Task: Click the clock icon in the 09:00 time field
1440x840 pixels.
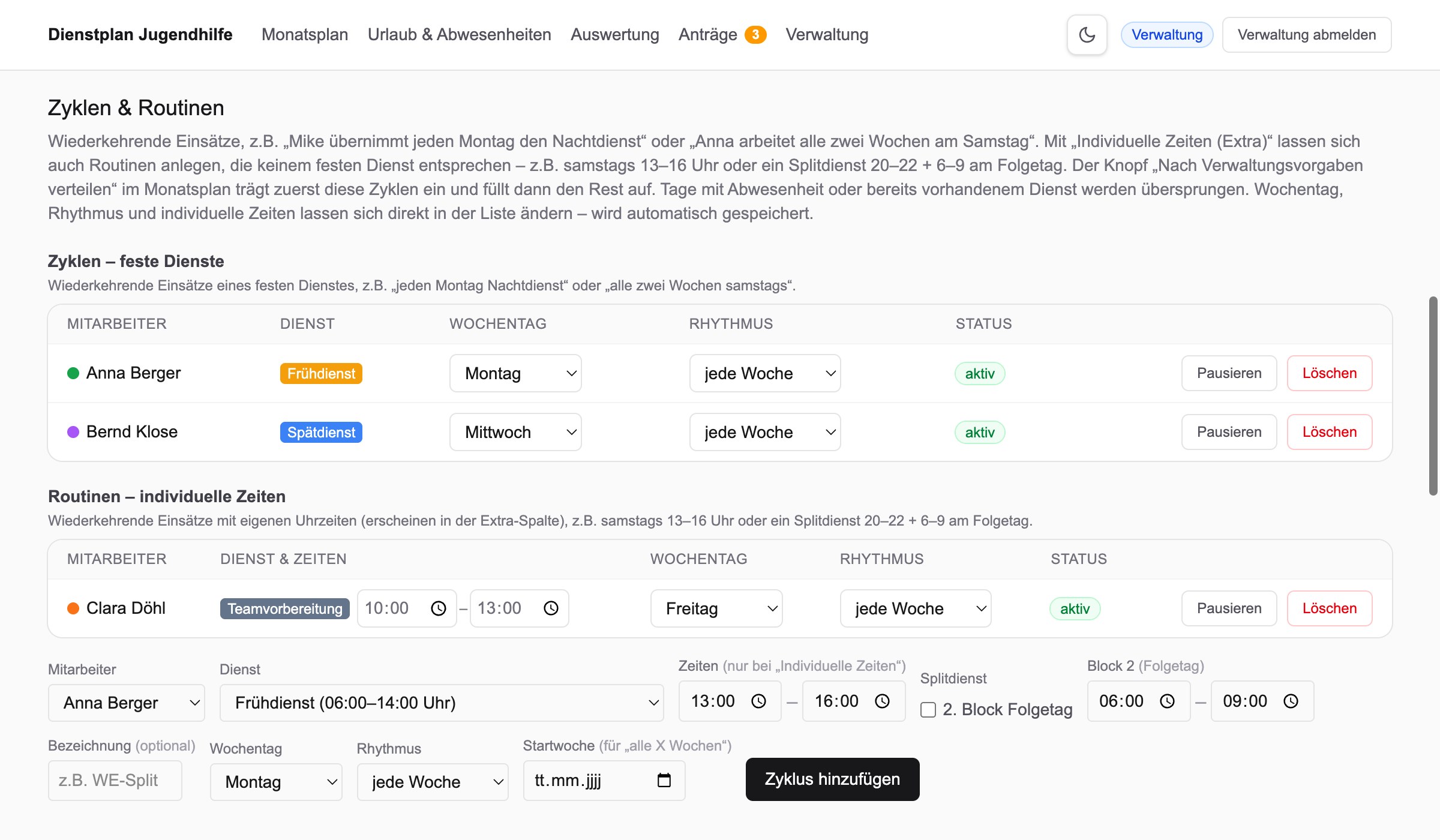Action: pos(1291,701)
